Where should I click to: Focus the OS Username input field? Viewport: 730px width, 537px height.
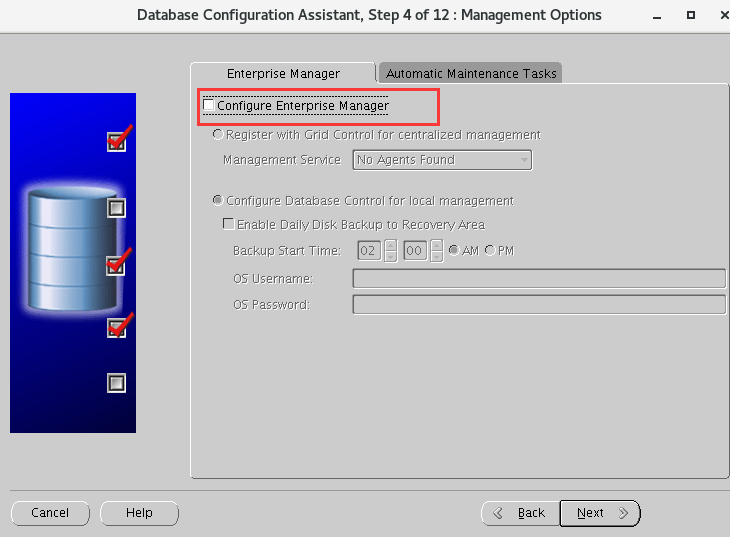click(539, 279)
